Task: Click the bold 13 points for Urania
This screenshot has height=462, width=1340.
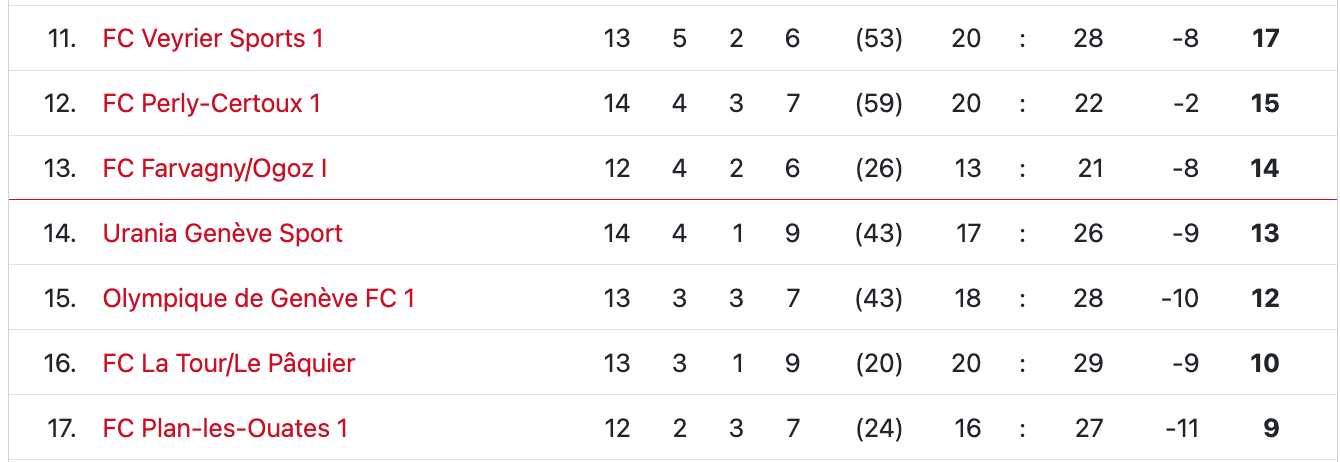Action: [1265, 233]
